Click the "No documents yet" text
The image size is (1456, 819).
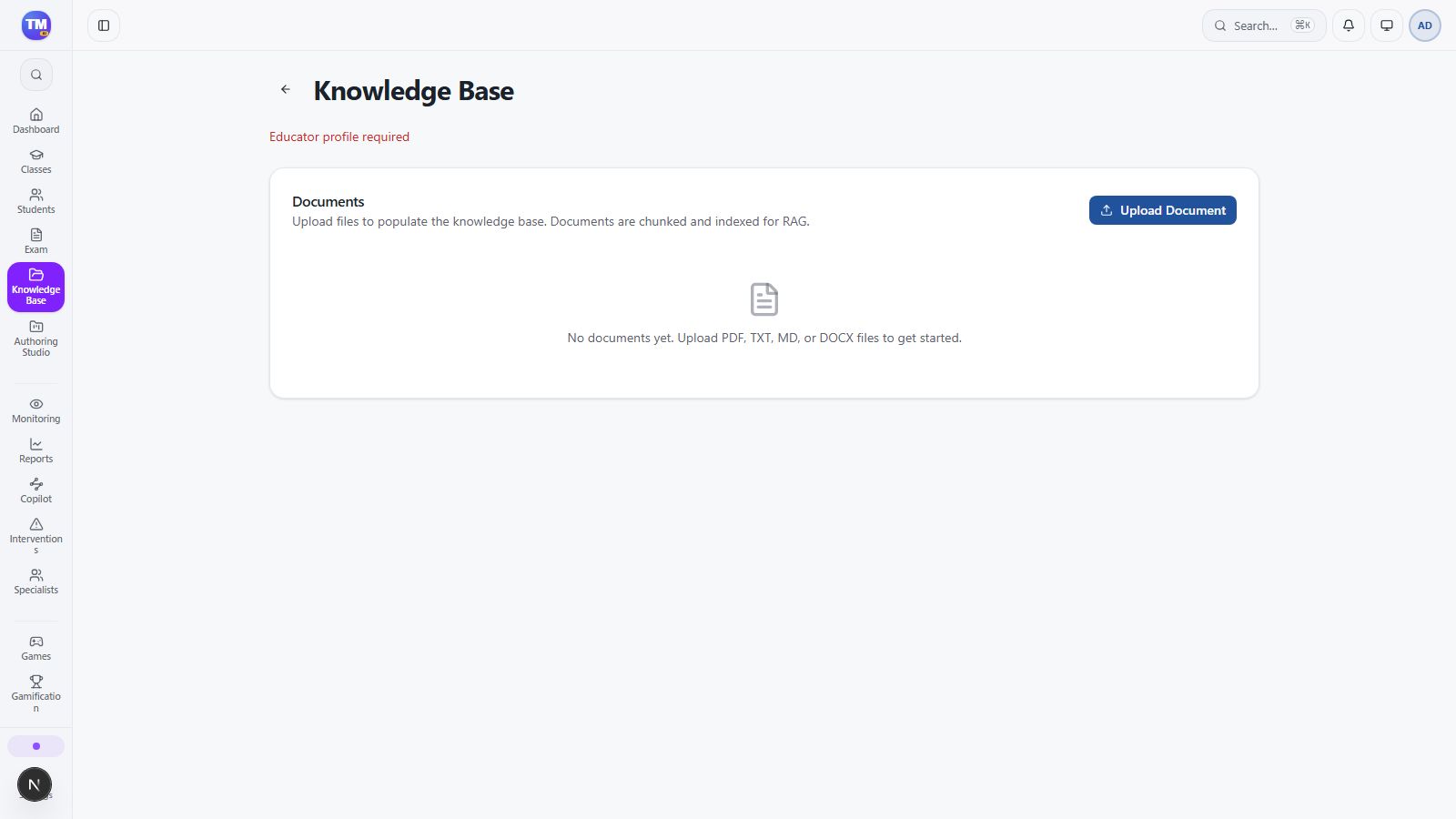(x=764, y=338)
